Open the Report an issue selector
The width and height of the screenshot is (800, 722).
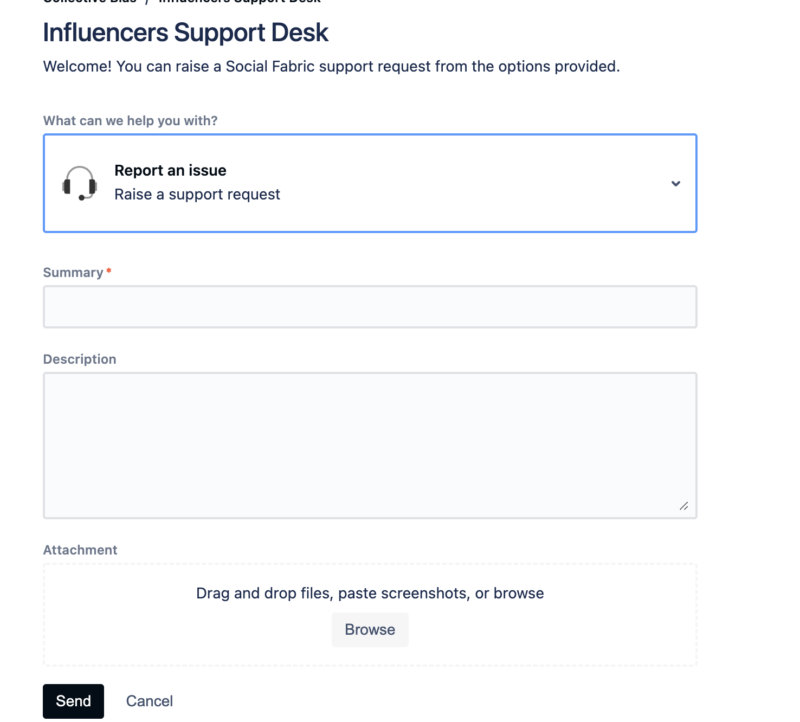(370, 183)
